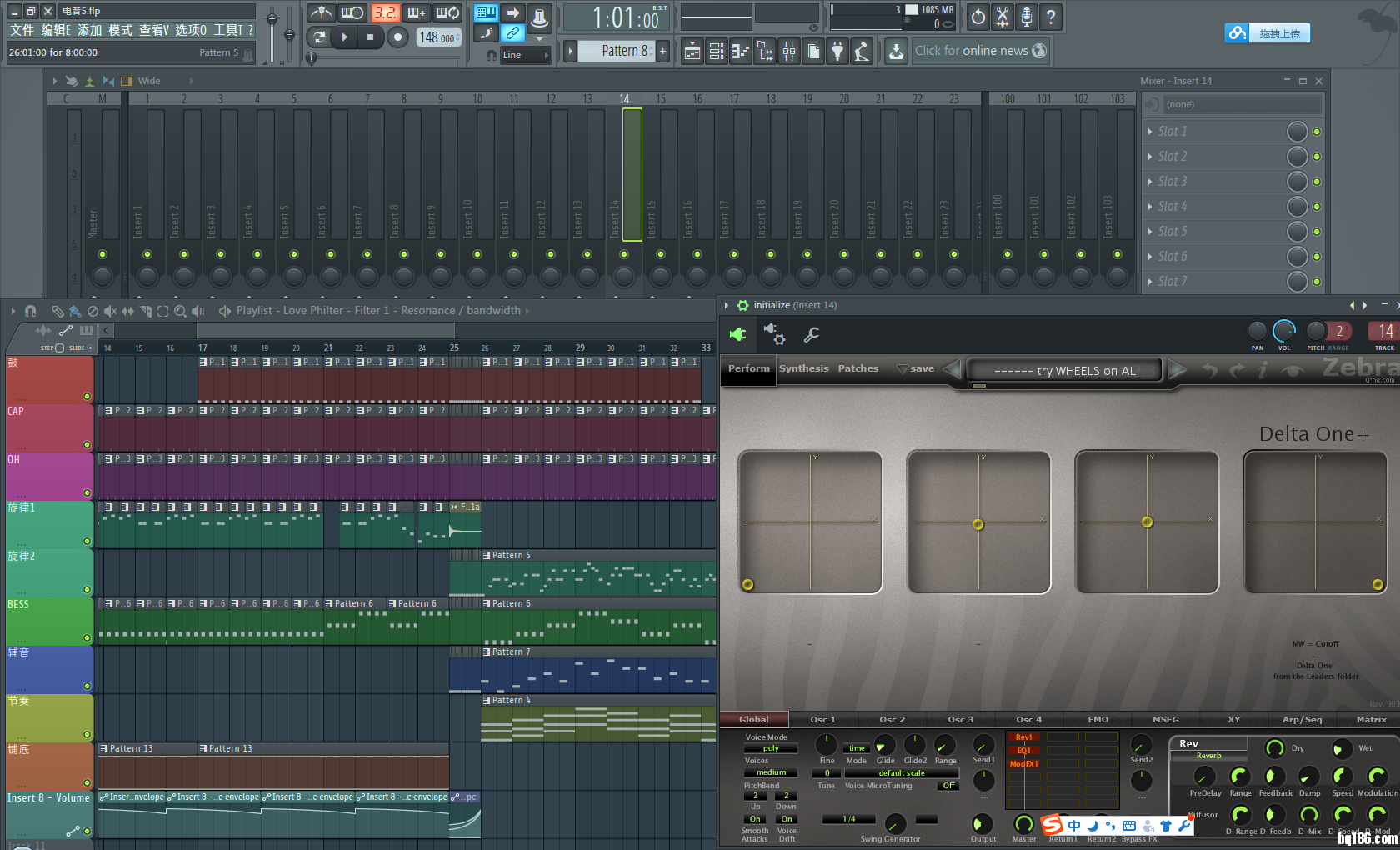Screen dimensions: 1400x850
Task: Toggle mute on the BESS track
Action: [x=87, y=638]
